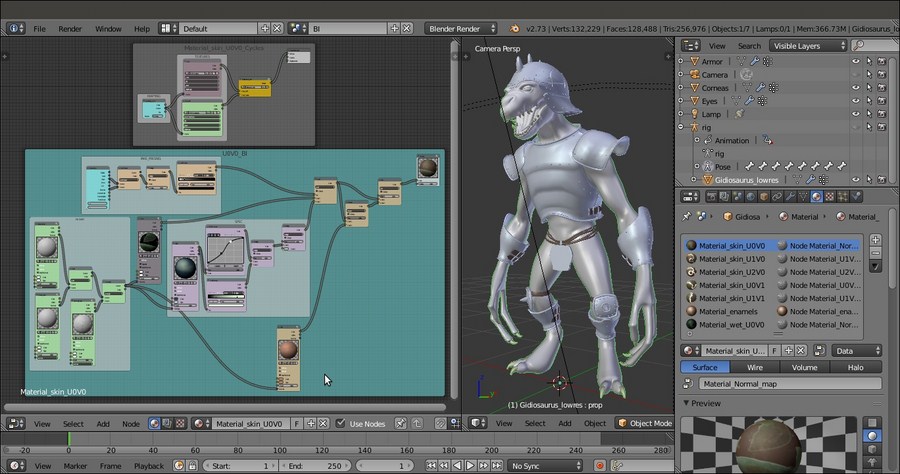Image resolution: width=900 pixels, height=474 pixels.
Task: Hide the Armor object with eye icon
Action: [856, 61]
